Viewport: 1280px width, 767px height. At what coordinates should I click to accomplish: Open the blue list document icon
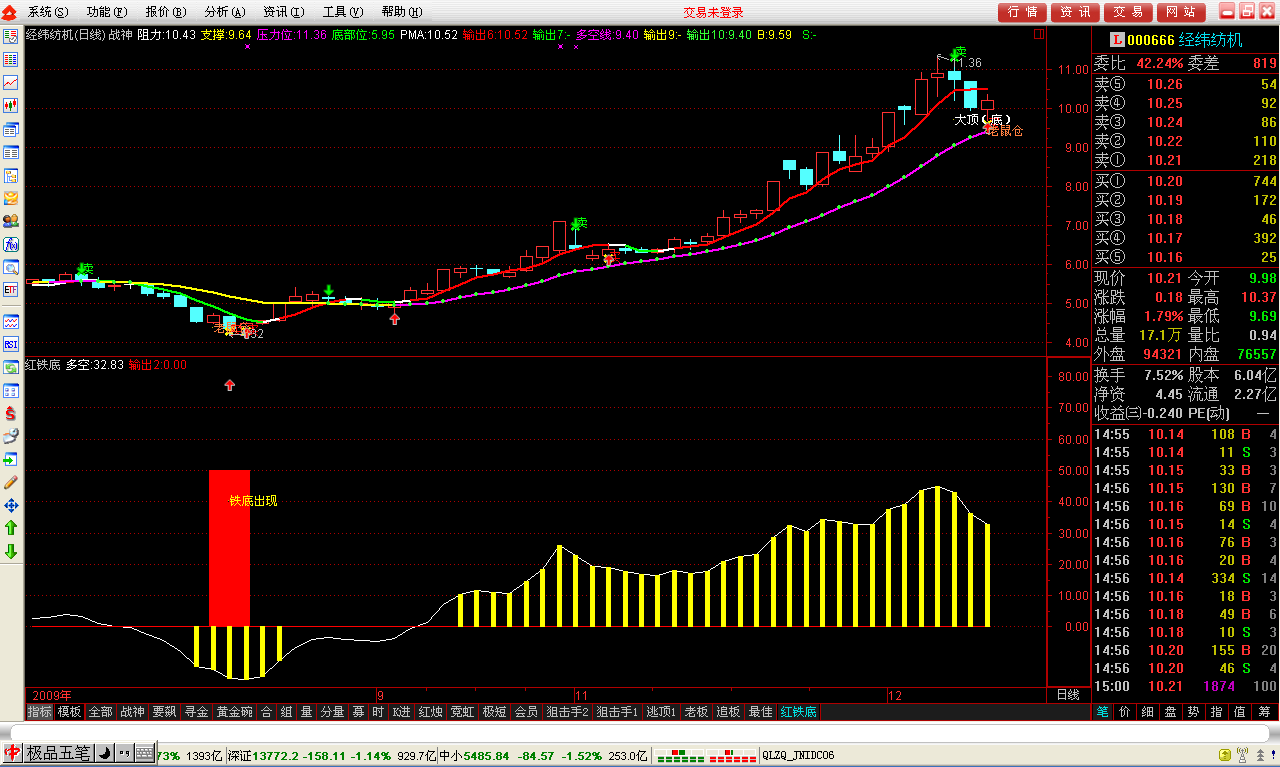[x=11, y=152]
